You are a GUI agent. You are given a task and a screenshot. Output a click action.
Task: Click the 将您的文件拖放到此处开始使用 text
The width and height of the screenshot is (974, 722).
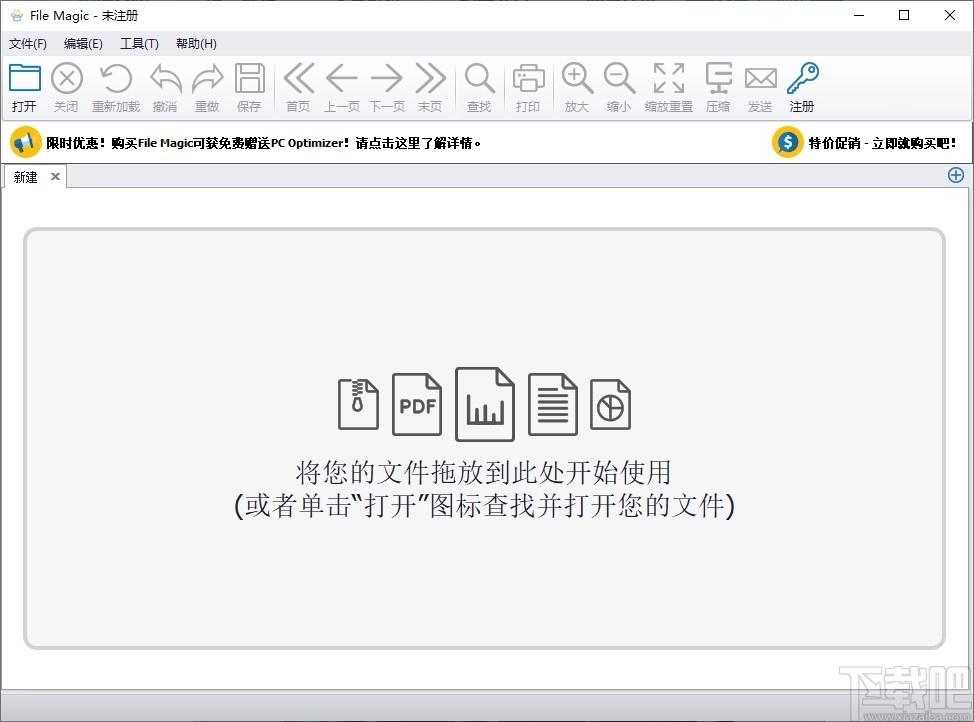(x=484, y=472)
